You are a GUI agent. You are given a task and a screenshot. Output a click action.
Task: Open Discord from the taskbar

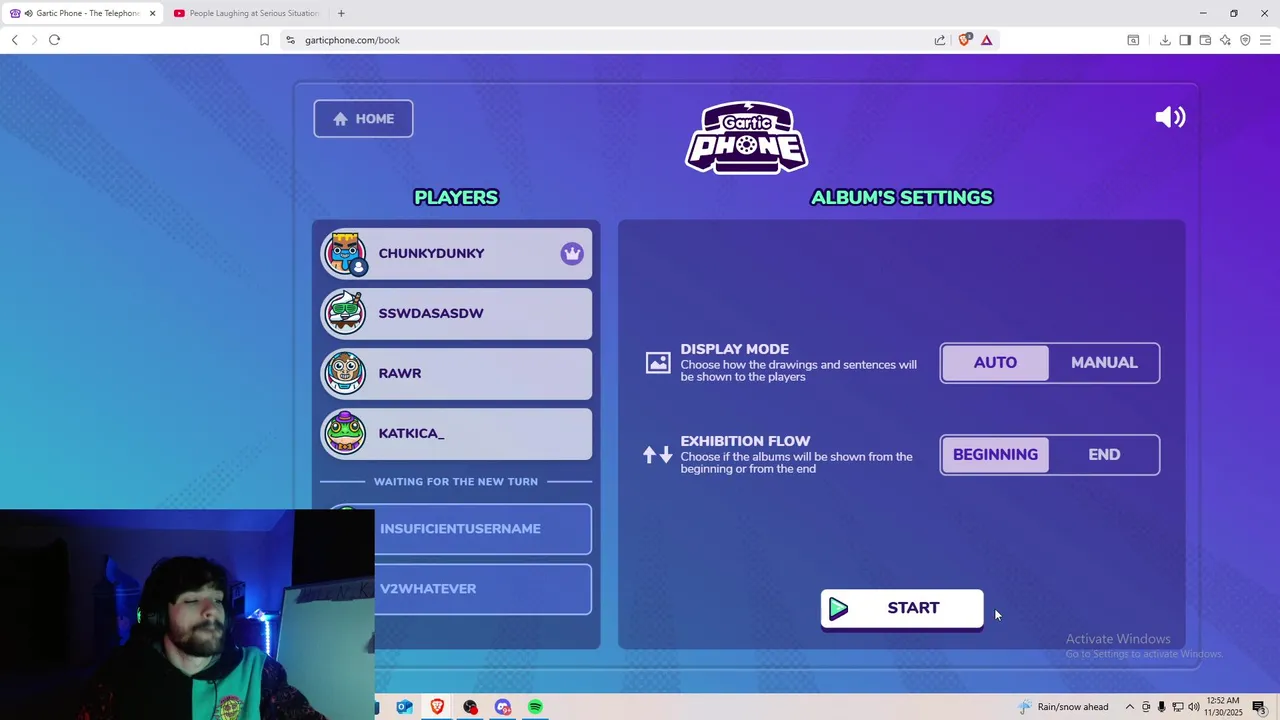click(x=503, y=707)
